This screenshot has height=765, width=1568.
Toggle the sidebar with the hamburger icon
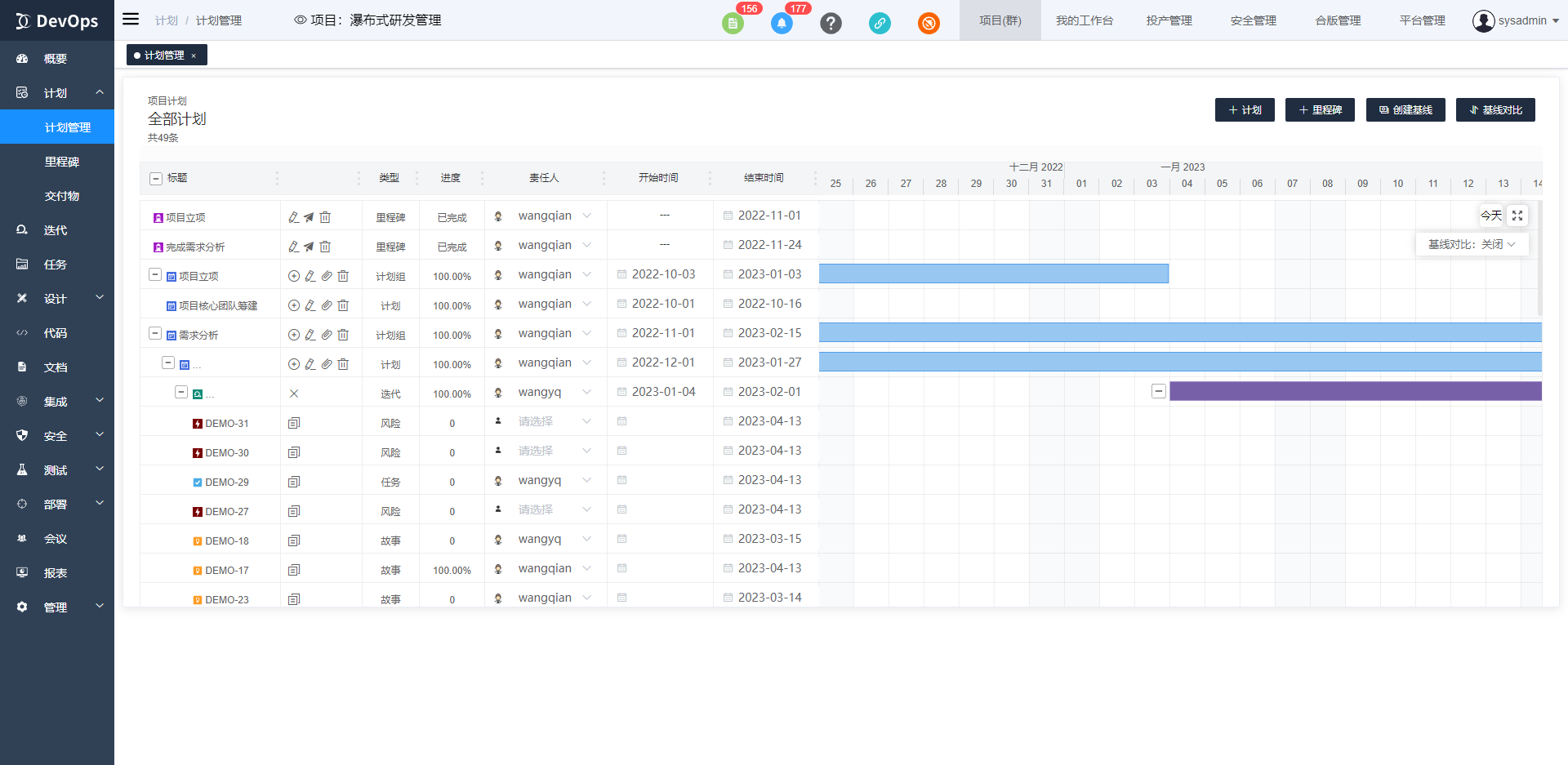(x=131, y=20)
